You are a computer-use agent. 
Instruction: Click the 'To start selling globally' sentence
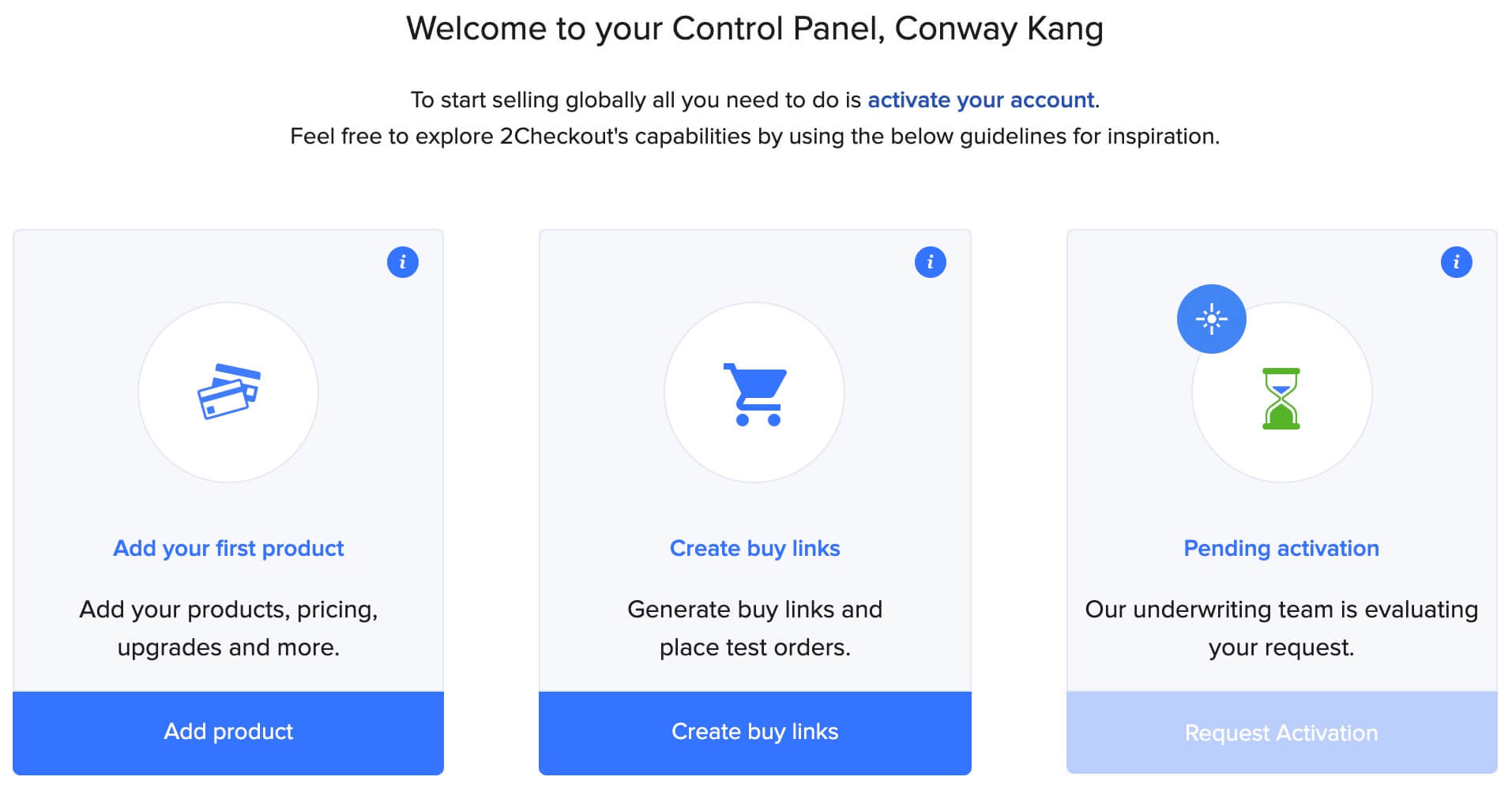636,100
